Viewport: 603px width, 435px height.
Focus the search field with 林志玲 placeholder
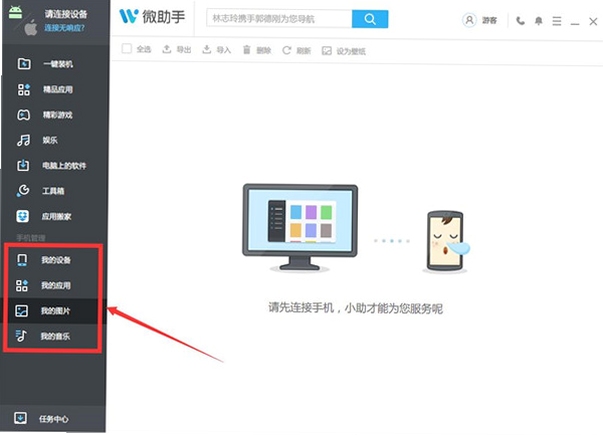(279, 19)
